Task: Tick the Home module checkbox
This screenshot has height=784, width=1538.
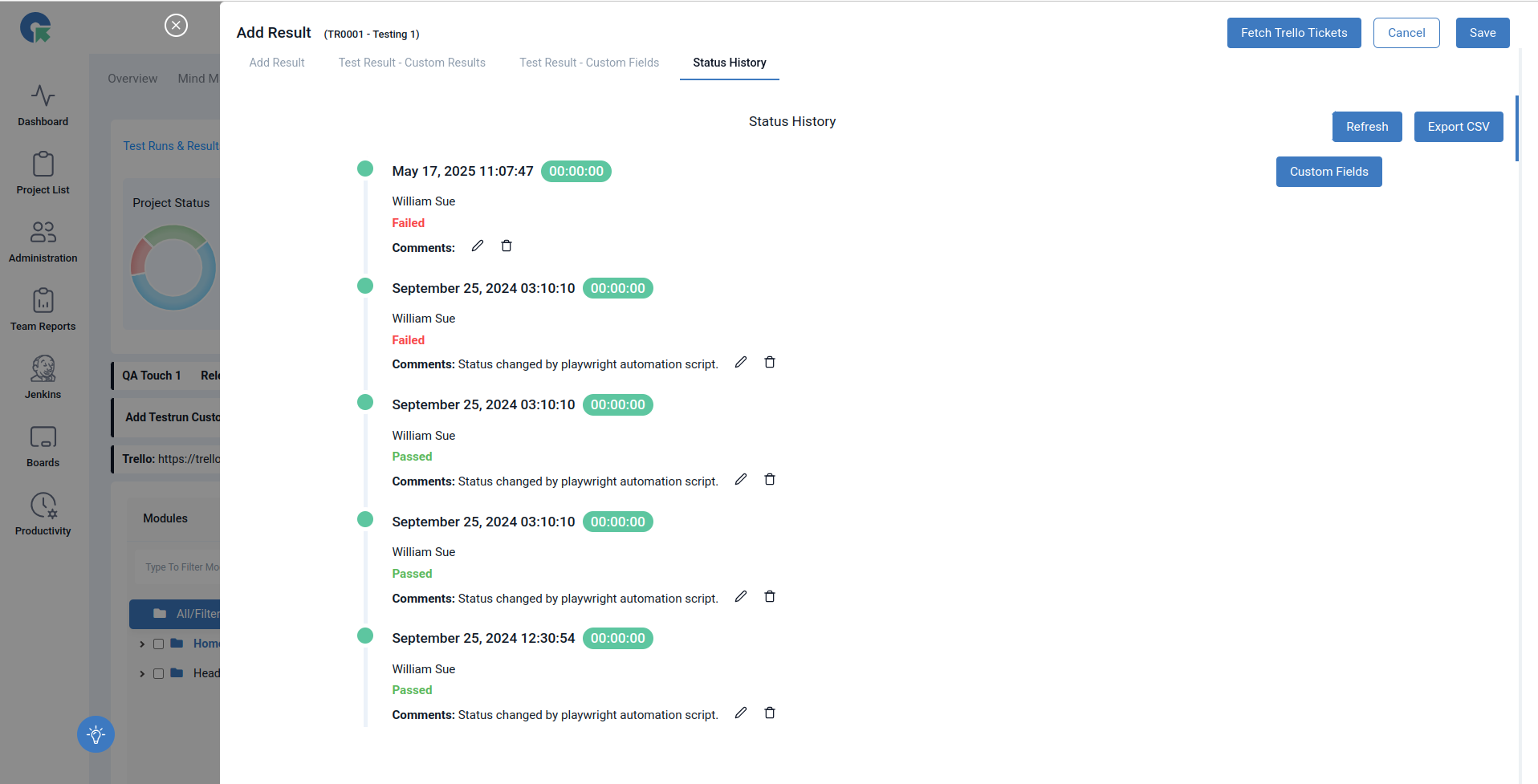Action: [159, 644]
